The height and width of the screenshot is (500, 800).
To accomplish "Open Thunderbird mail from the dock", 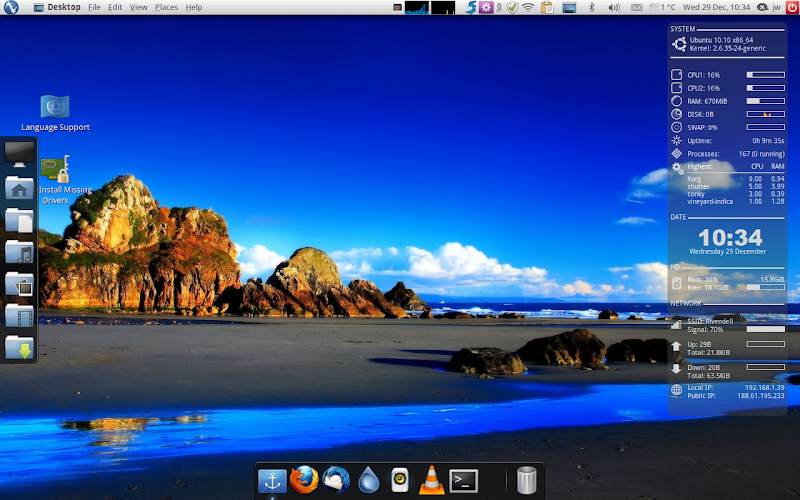I will click(x=336, y=481).
